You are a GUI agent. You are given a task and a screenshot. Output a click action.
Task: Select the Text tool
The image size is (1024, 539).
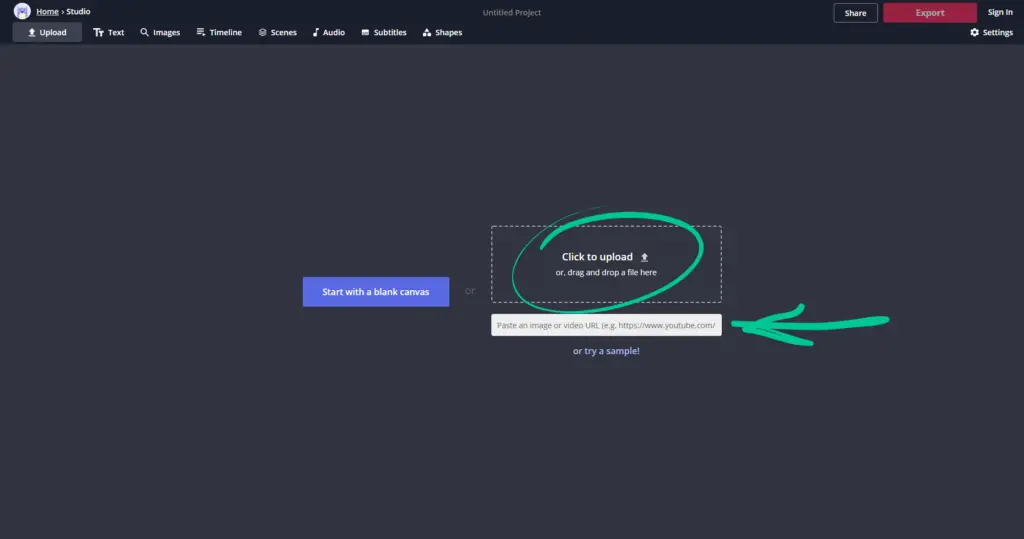click(109, 33)
